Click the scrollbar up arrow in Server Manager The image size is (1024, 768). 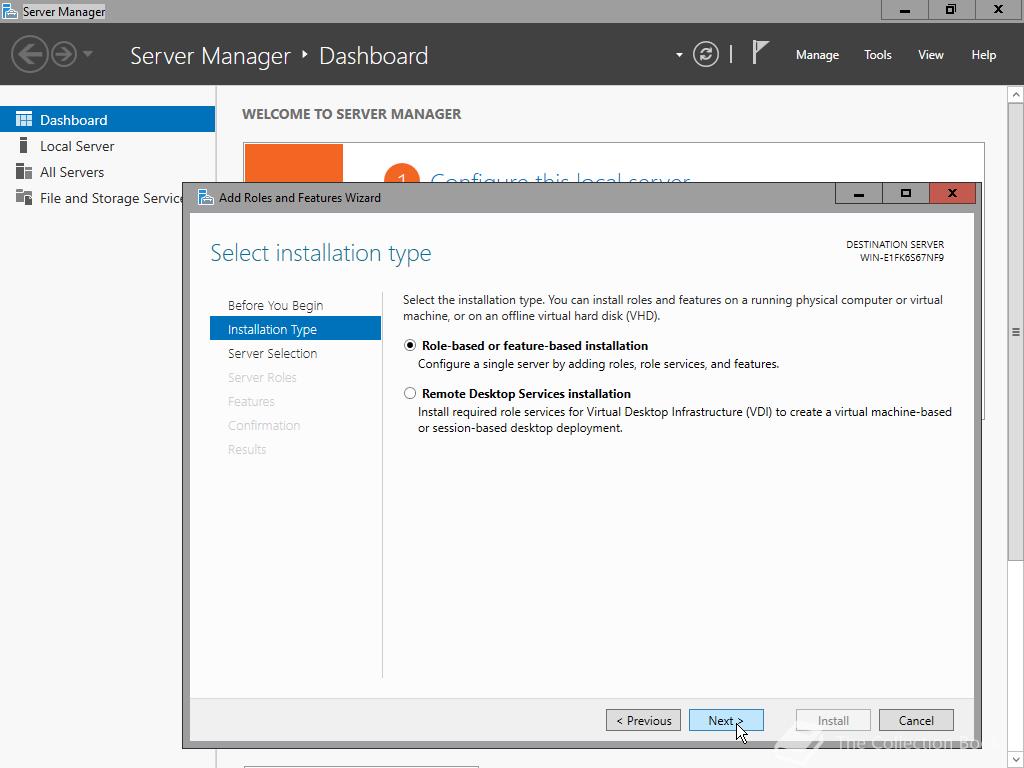coord(1016,95)
